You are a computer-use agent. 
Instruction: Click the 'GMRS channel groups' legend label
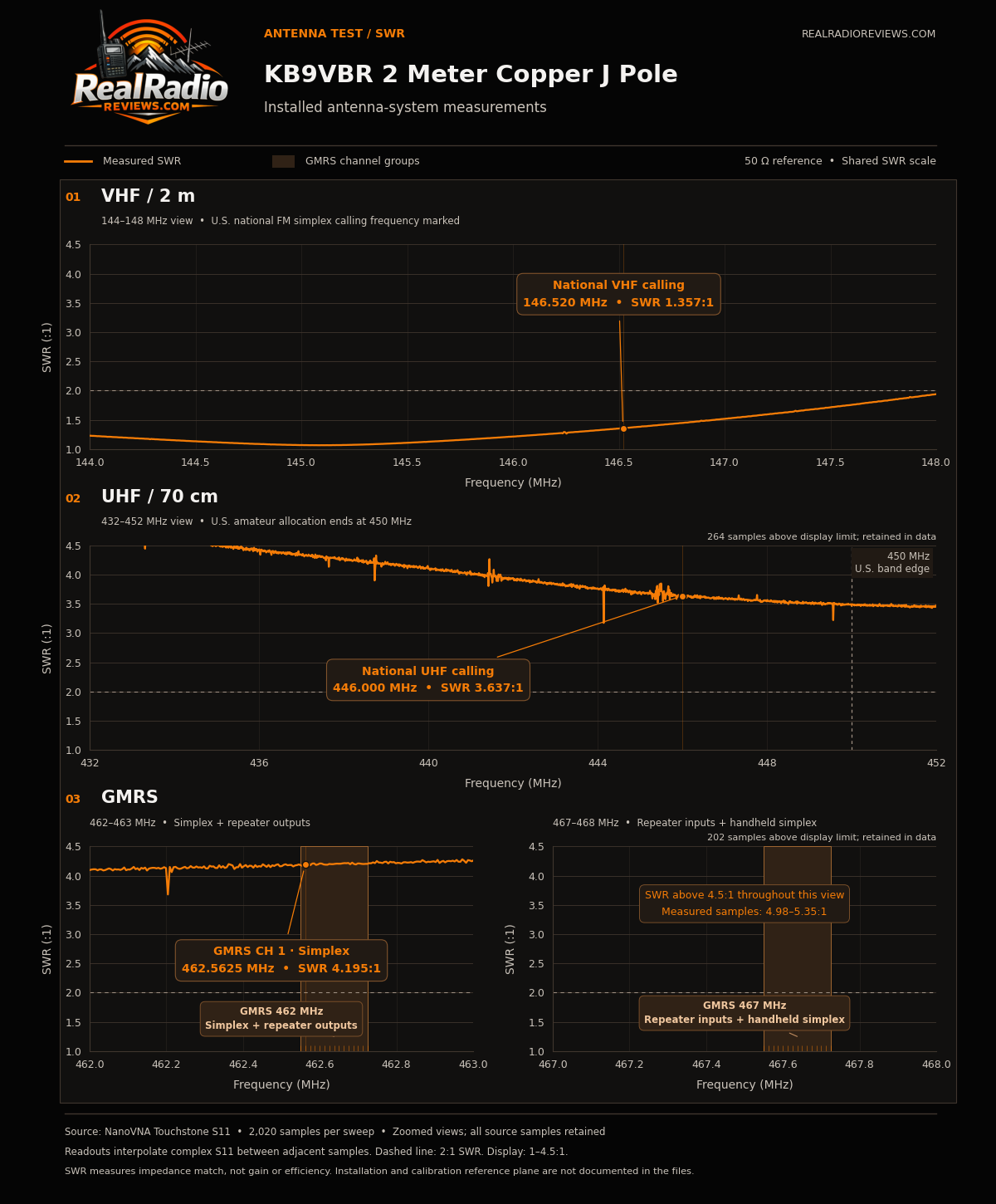(x=363, y=161)
